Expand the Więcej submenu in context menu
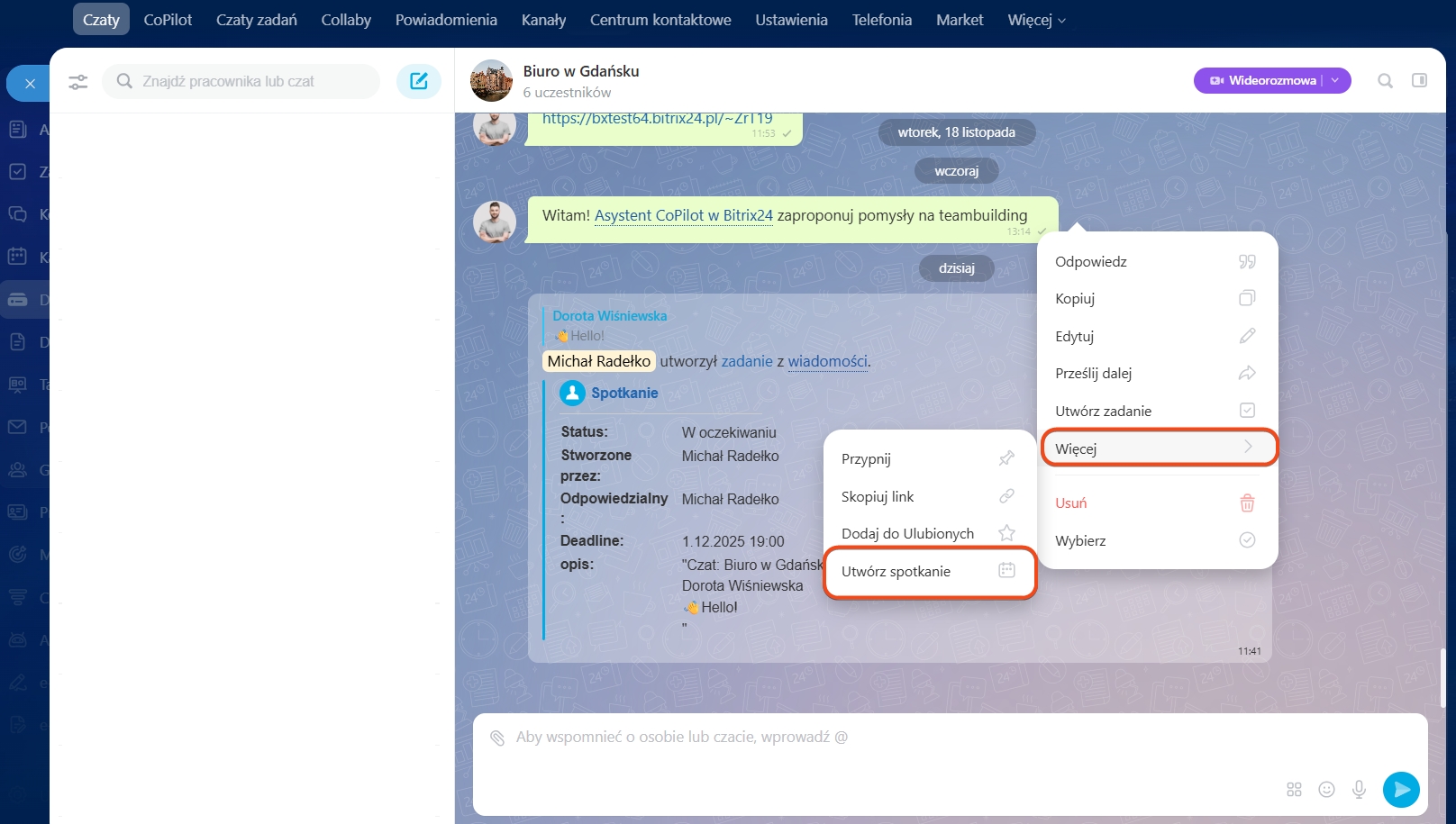Image resolution: width=1456 pixels, height=824 pixels. point(1159,448)
